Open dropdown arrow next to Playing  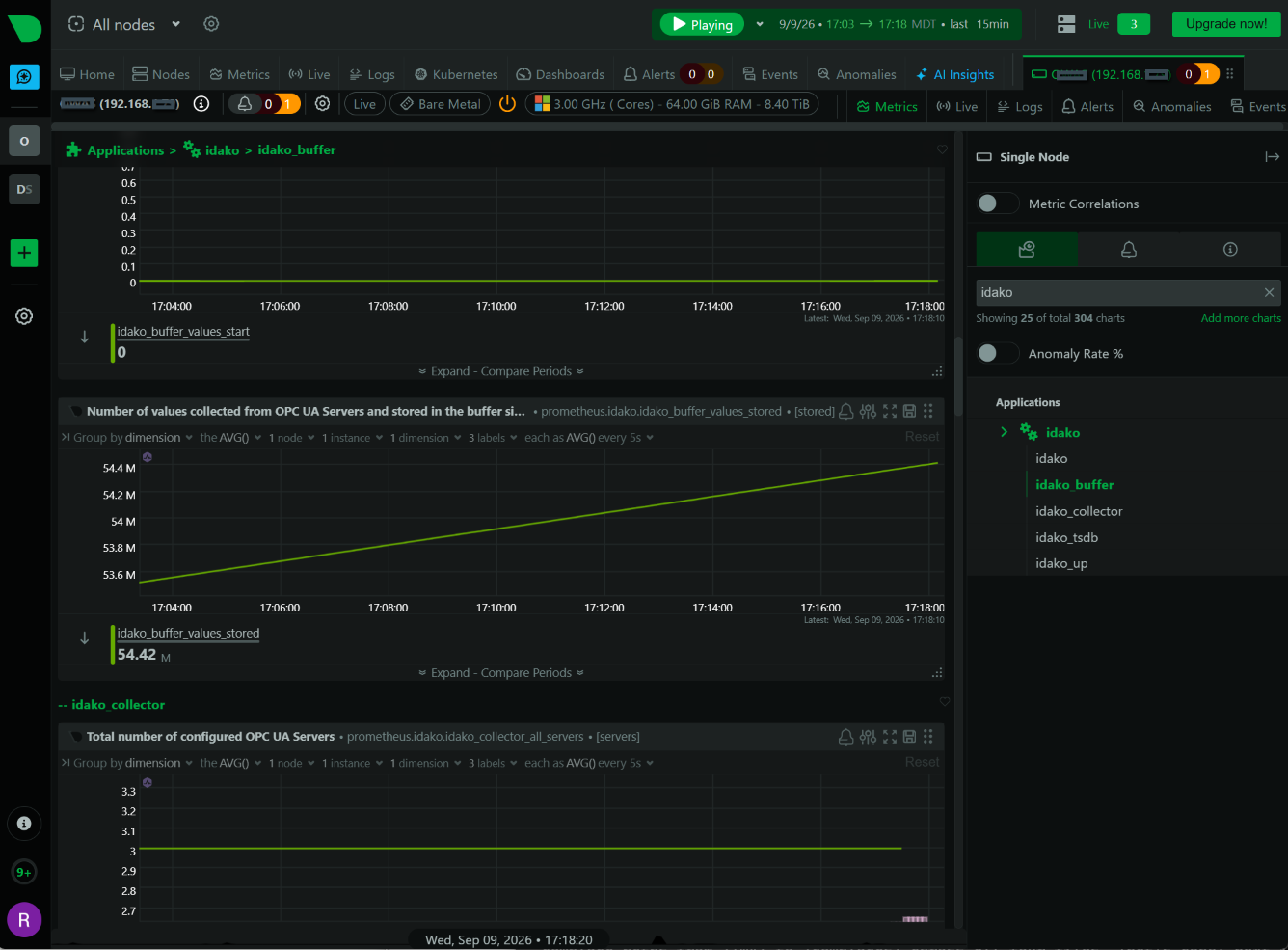(x=760, y=24)
